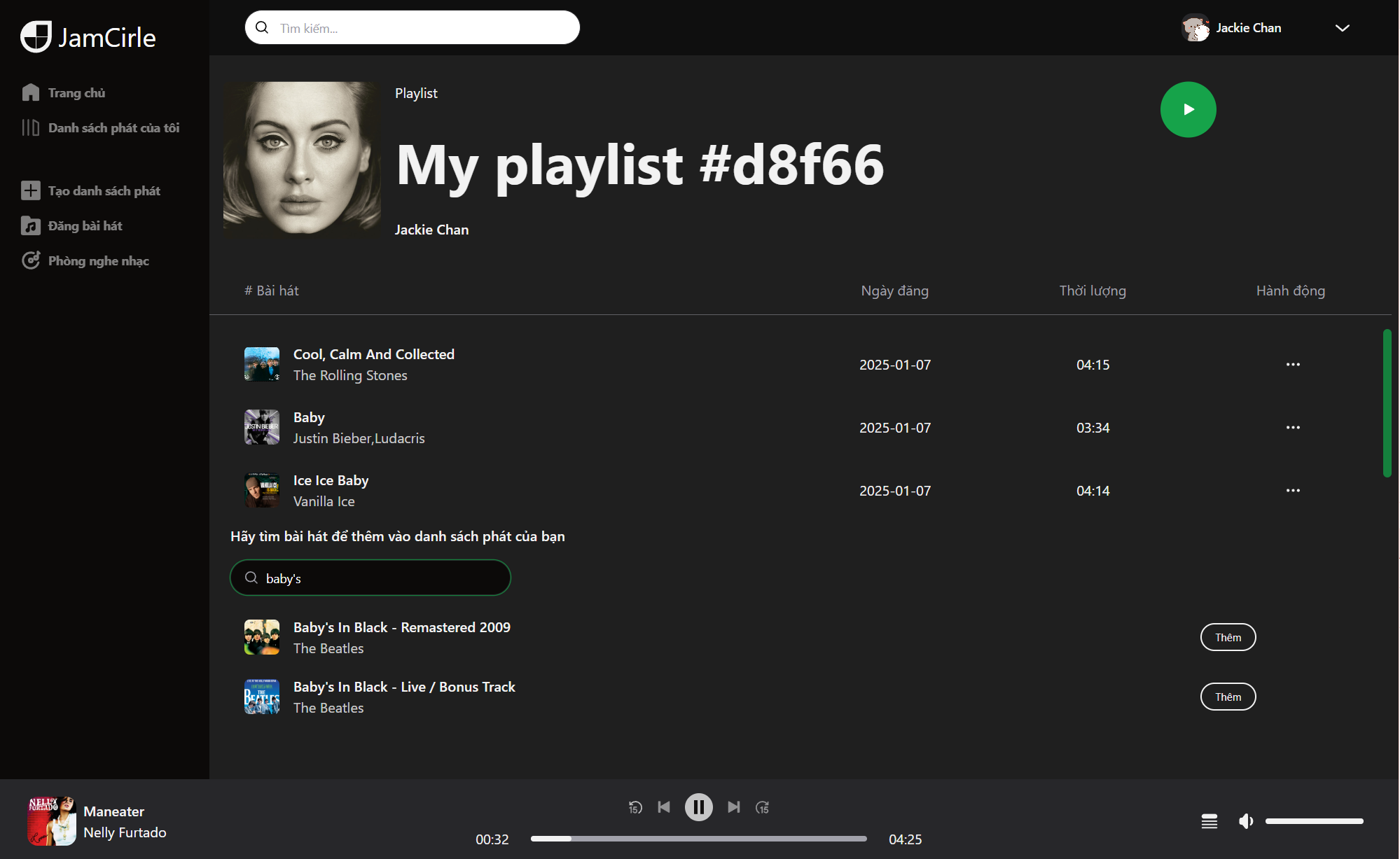Image resolution: width=1400 pixels, height=859 pixels.
Task: Pause the currently playing song Maneater
Action: tap(698, 806)
